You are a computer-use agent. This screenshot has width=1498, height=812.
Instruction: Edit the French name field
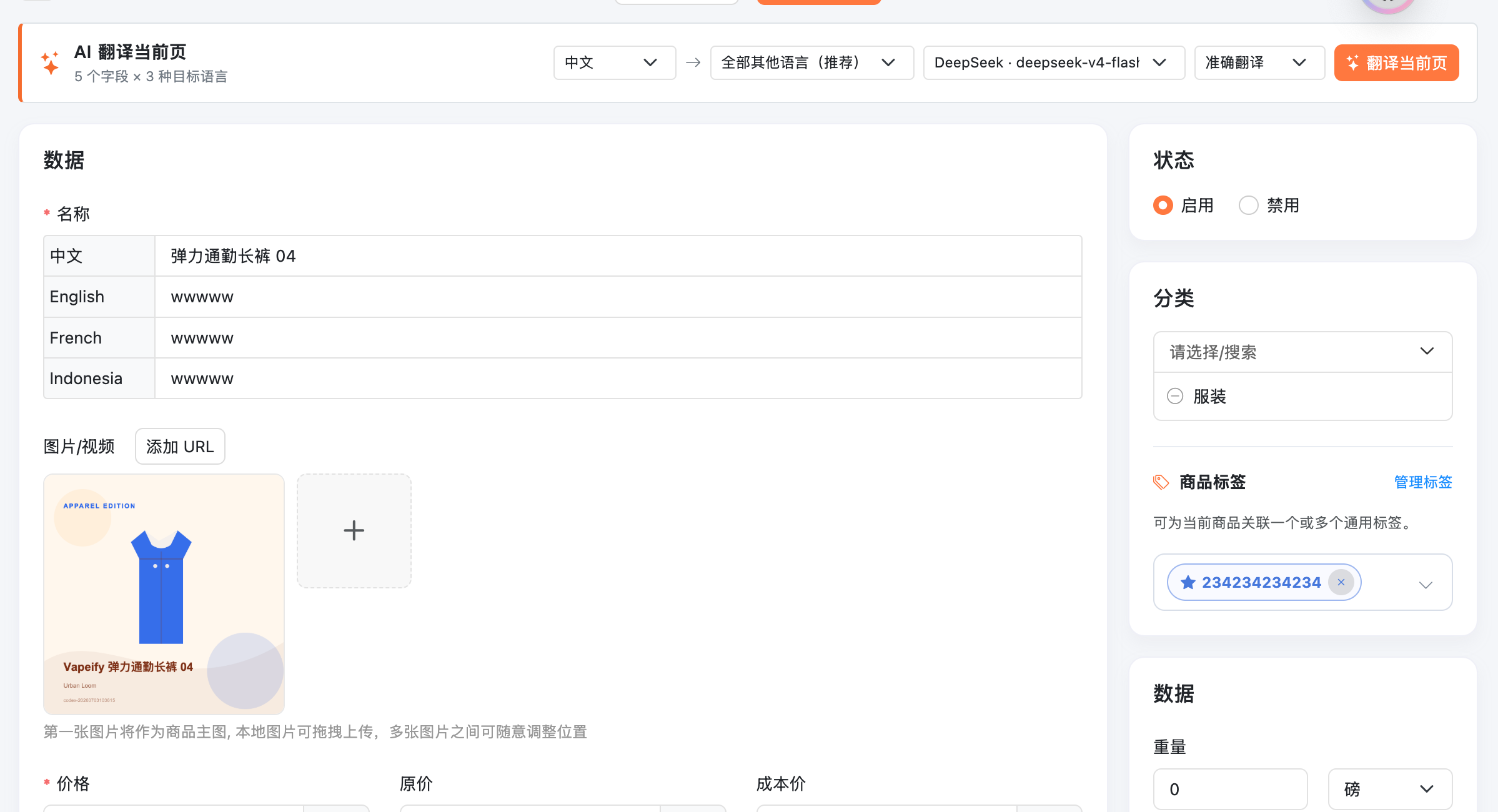coord(618,338)
